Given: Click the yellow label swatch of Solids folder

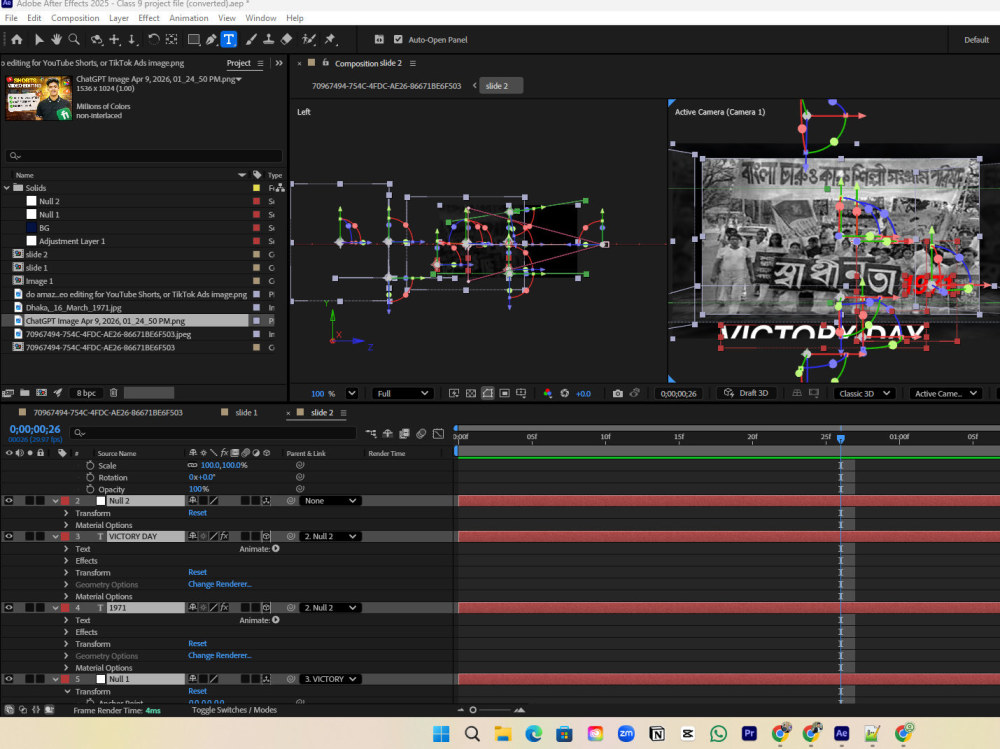Looking at the screenshot, I should (256, 188).
